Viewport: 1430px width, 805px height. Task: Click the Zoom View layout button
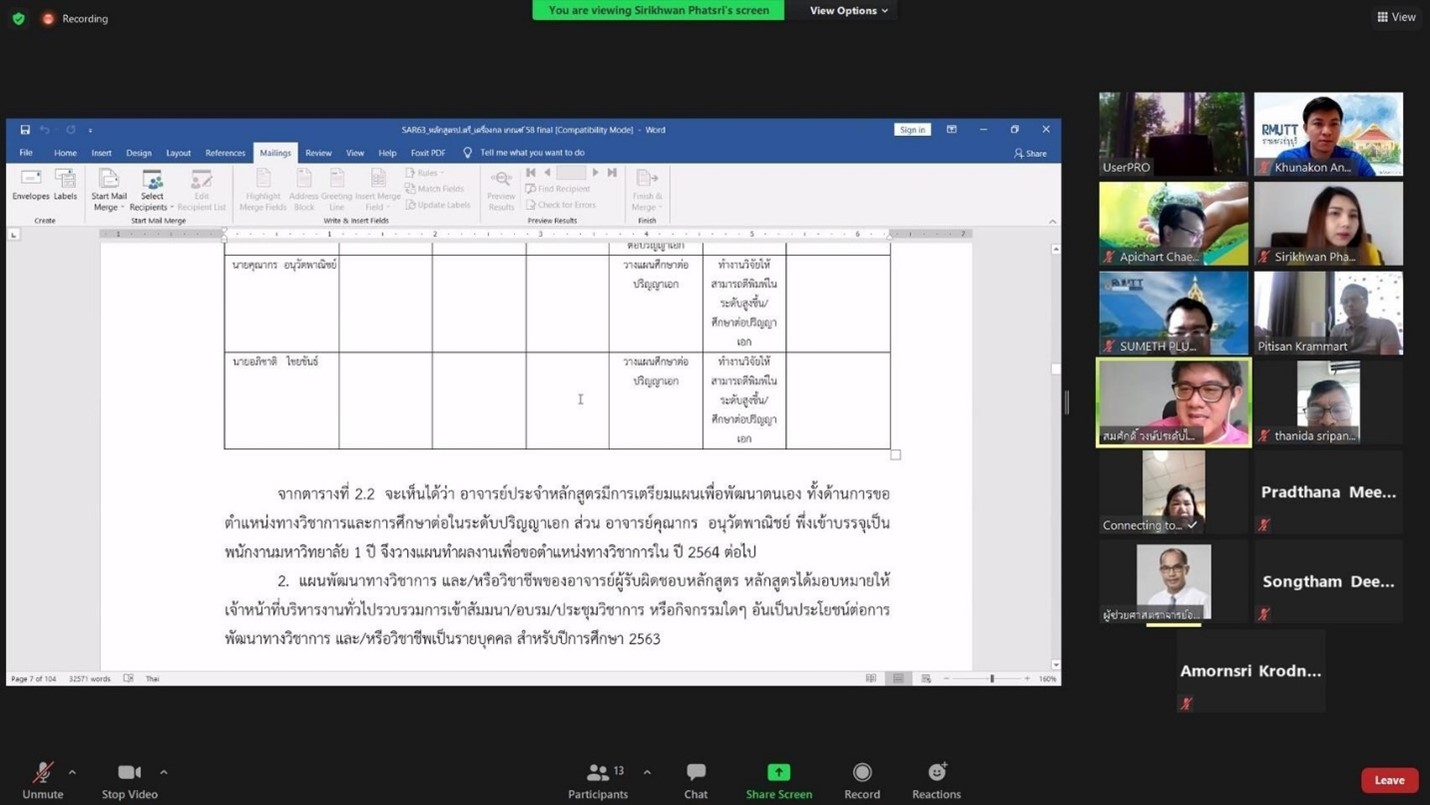[x=1397, y=17]
